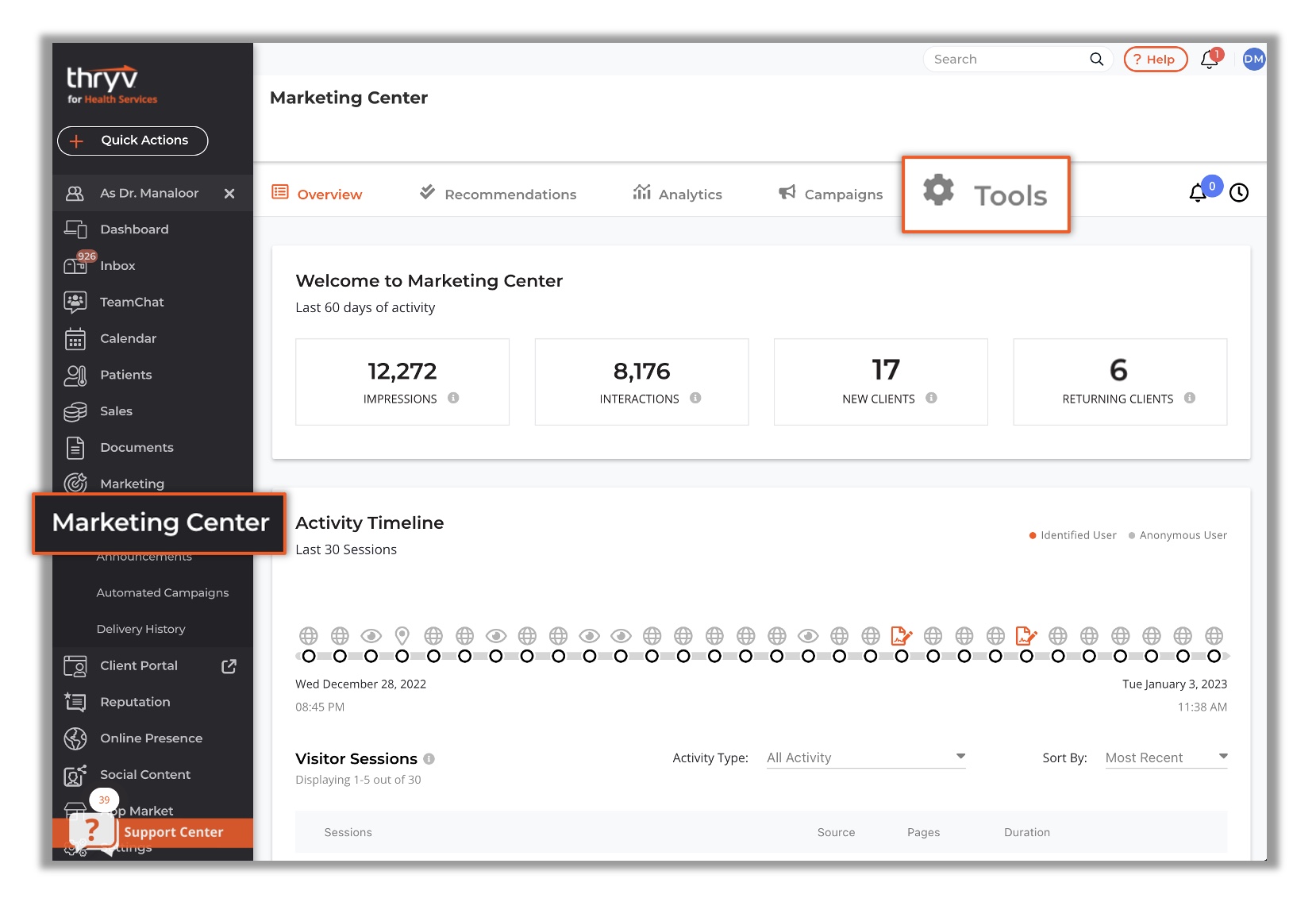Viewport: 1316px width, 902px height.
Task: Click the first timeline session marker
Action: 309,656
